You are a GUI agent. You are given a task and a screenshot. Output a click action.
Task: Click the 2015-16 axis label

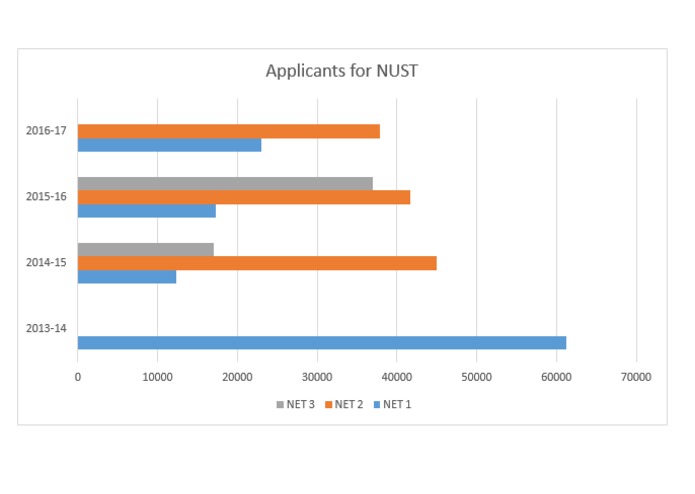click(x=46, y=196)
